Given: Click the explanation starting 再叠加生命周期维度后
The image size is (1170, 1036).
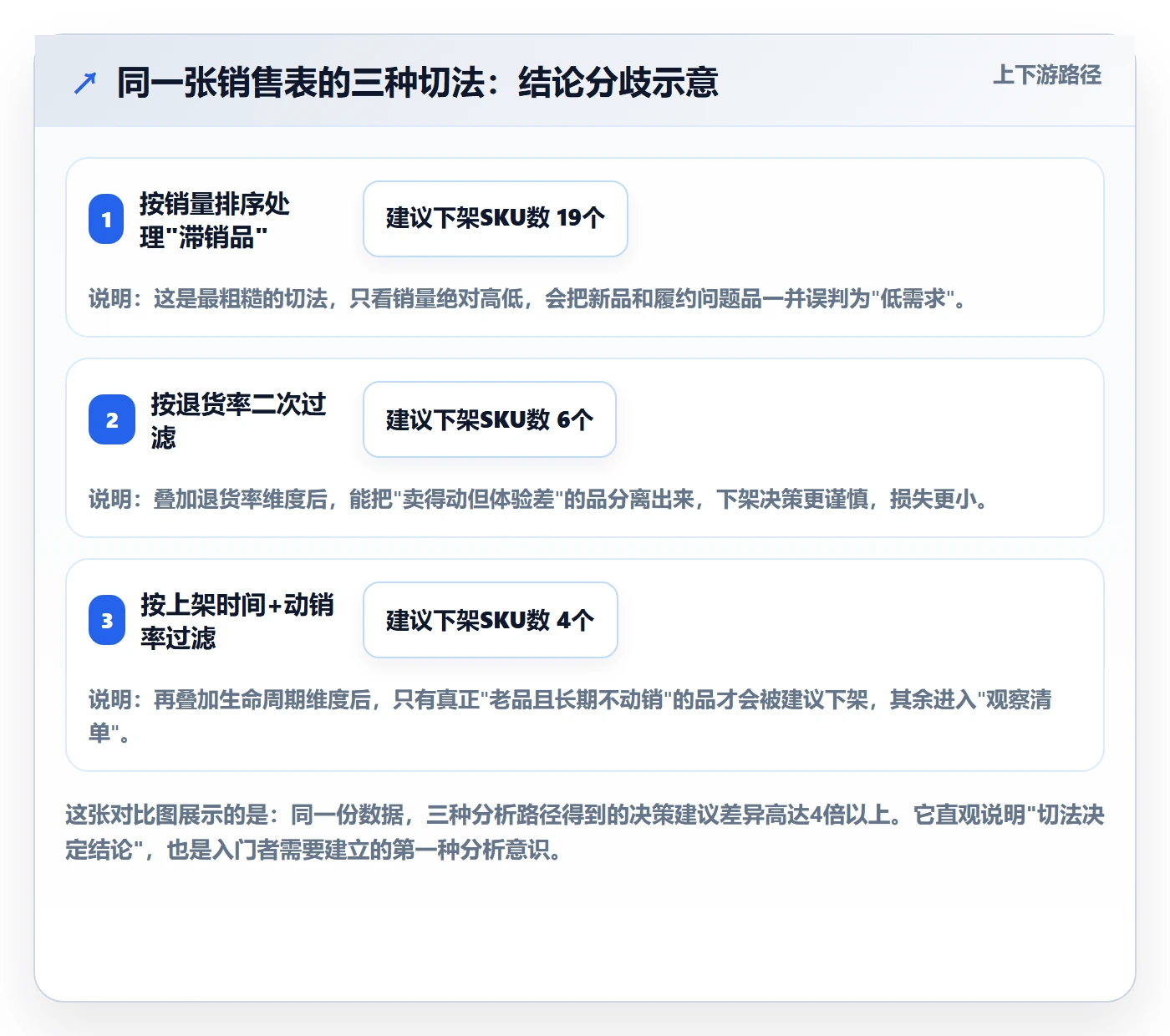Looking at the screenshot, I should point(570,716).
